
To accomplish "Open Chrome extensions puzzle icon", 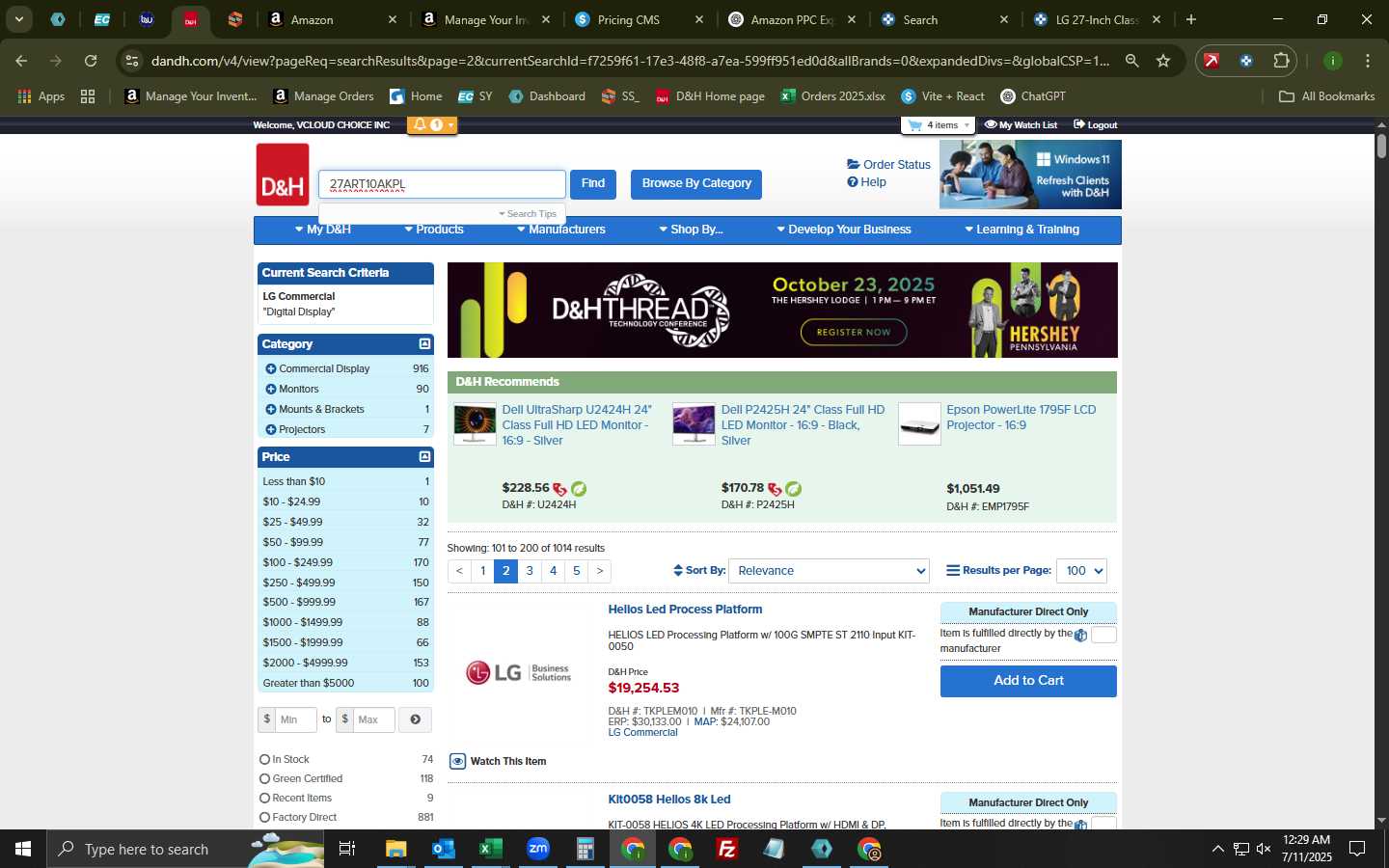I will coord(1281,61).
